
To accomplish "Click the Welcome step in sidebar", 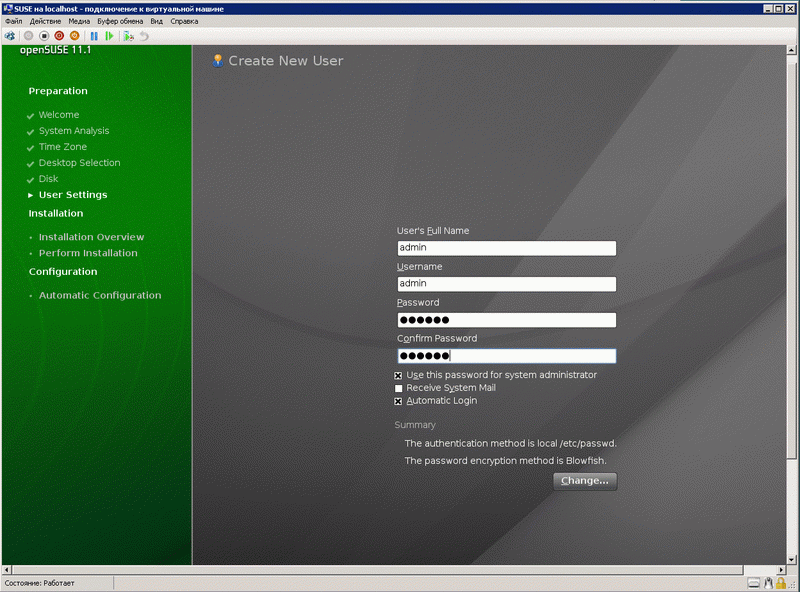I will tap(59, 115).
